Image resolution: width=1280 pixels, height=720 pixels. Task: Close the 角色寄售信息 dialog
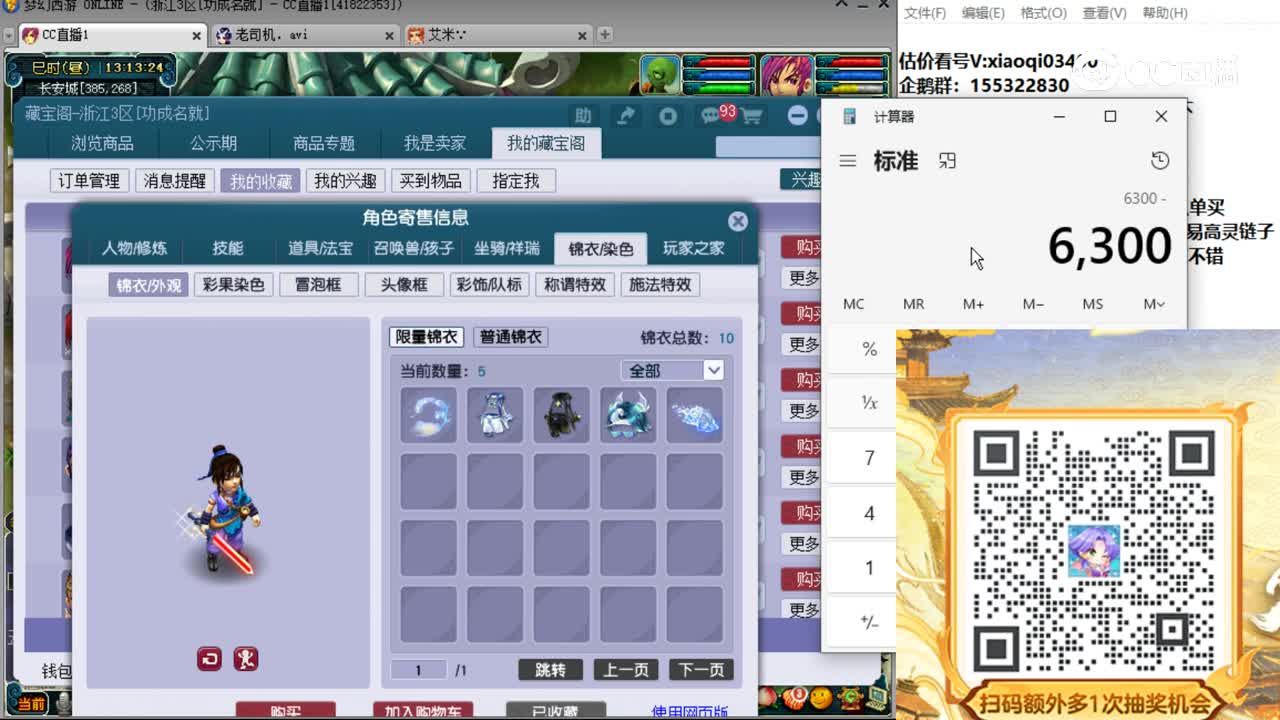click(x=738, y=221)
